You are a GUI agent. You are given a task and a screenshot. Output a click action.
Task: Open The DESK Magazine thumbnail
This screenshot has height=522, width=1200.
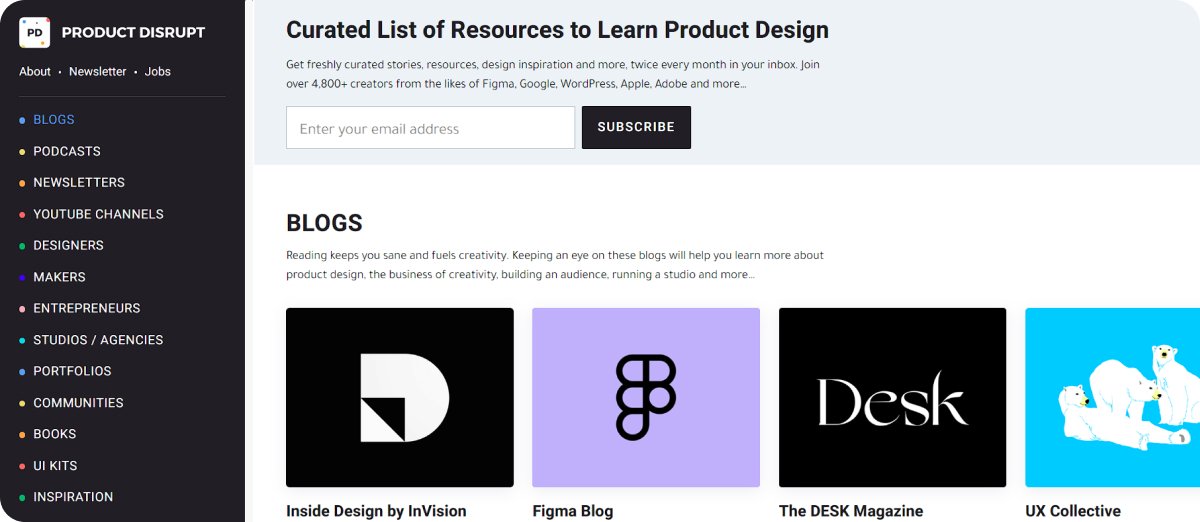892,397
